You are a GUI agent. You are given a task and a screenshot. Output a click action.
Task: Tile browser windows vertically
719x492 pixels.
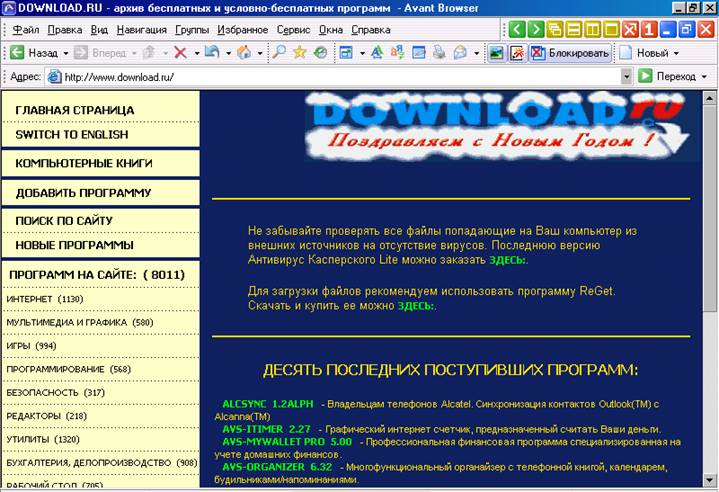tap(592, 30)
